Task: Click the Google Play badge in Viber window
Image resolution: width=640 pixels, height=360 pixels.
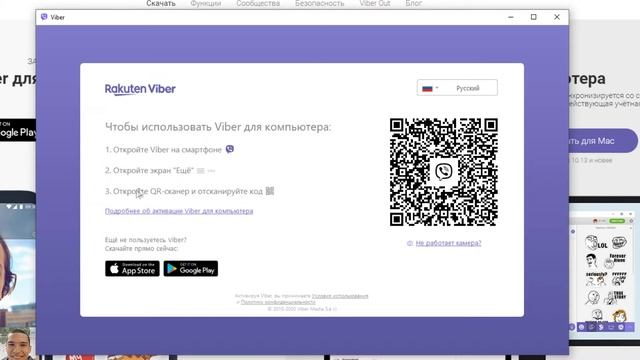Action: [x=191, y=269]
